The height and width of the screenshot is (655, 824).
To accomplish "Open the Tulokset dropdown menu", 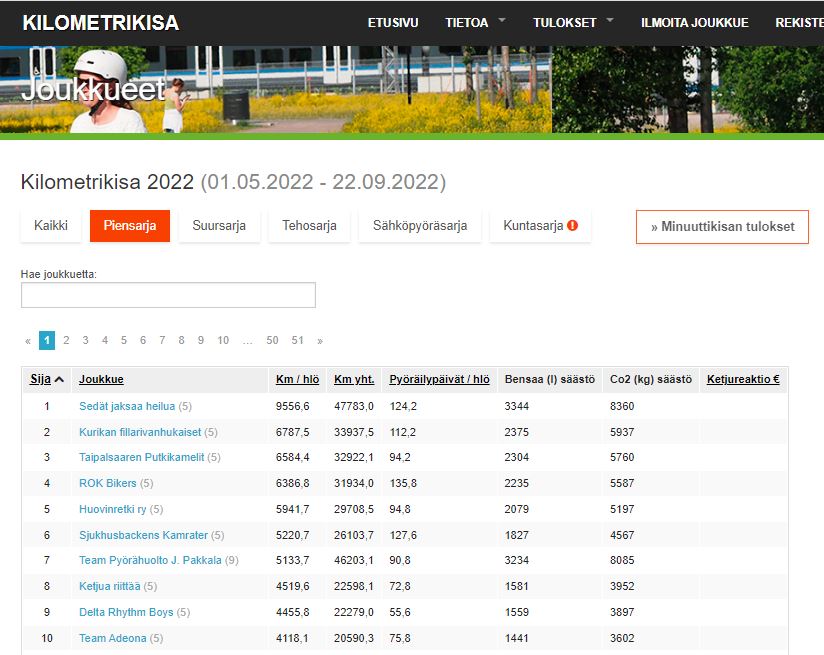I will 573,22.
